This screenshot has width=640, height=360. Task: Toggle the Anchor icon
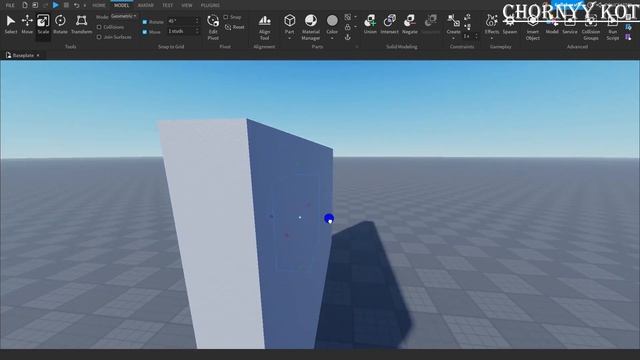(x=348, y=37)
